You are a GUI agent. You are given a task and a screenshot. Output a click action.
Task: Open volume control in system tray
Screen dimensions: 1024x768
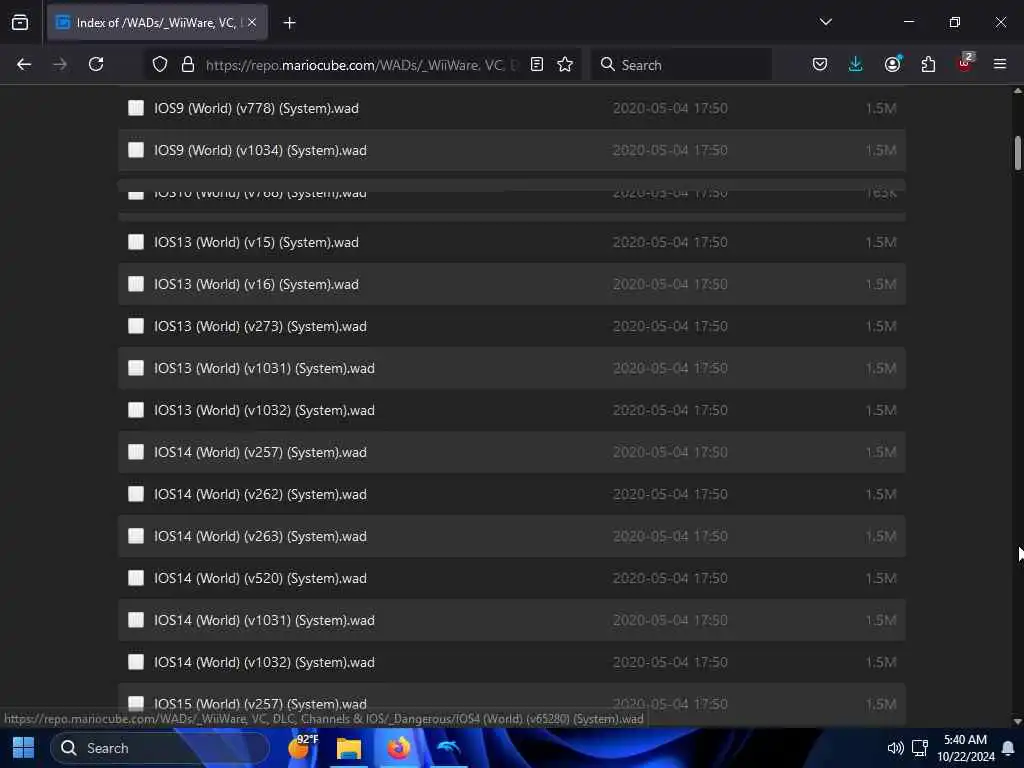pos(895,748)
